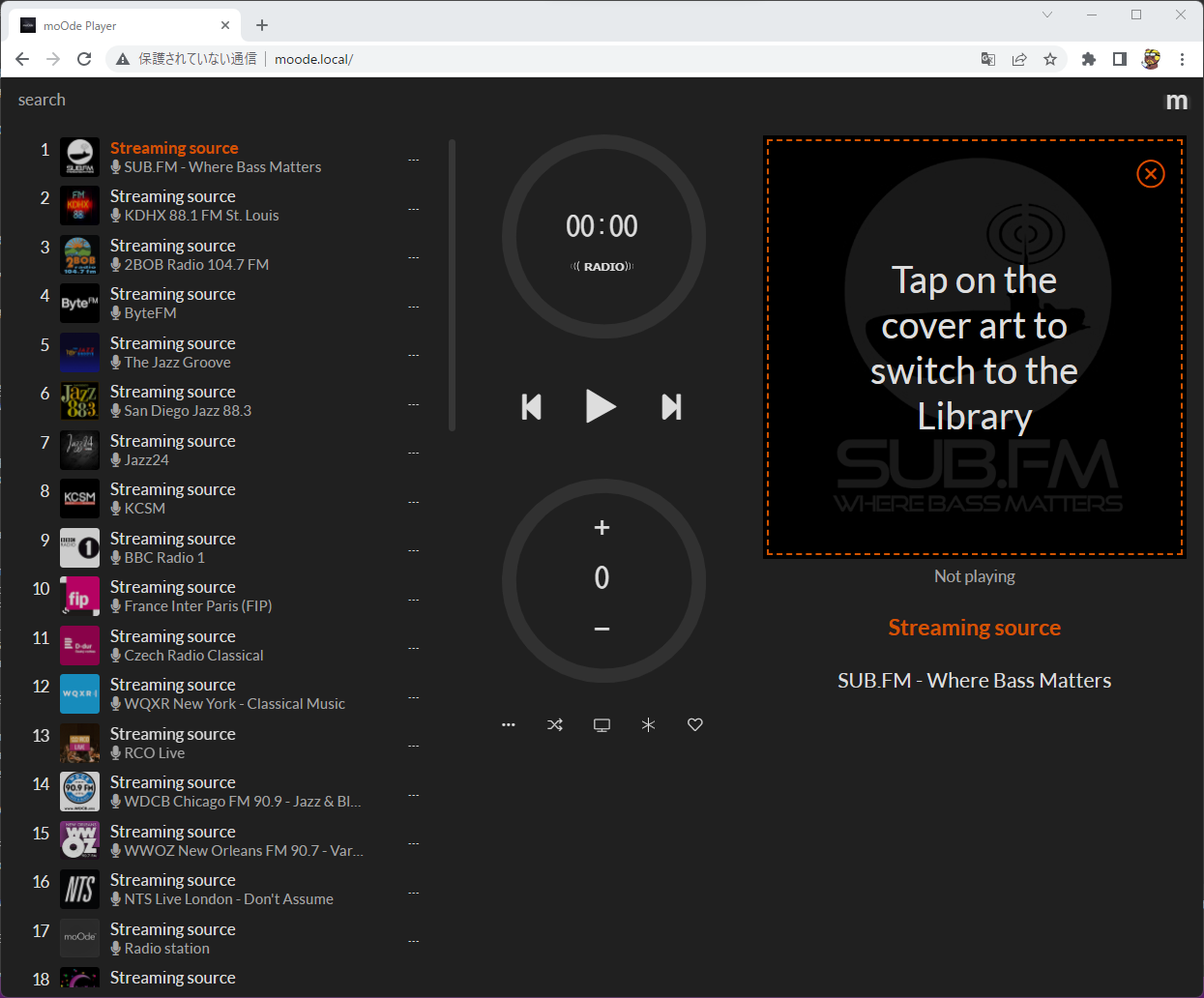
Task: Click Jazz24 station logo
Action: click(x=79, y=450)
